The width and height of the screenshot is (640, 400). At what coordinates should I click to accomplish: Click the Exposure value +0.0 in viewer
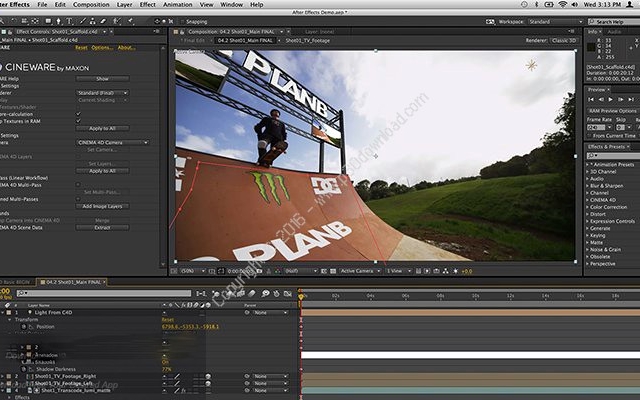pyautogui.click(x=467, y=271)
